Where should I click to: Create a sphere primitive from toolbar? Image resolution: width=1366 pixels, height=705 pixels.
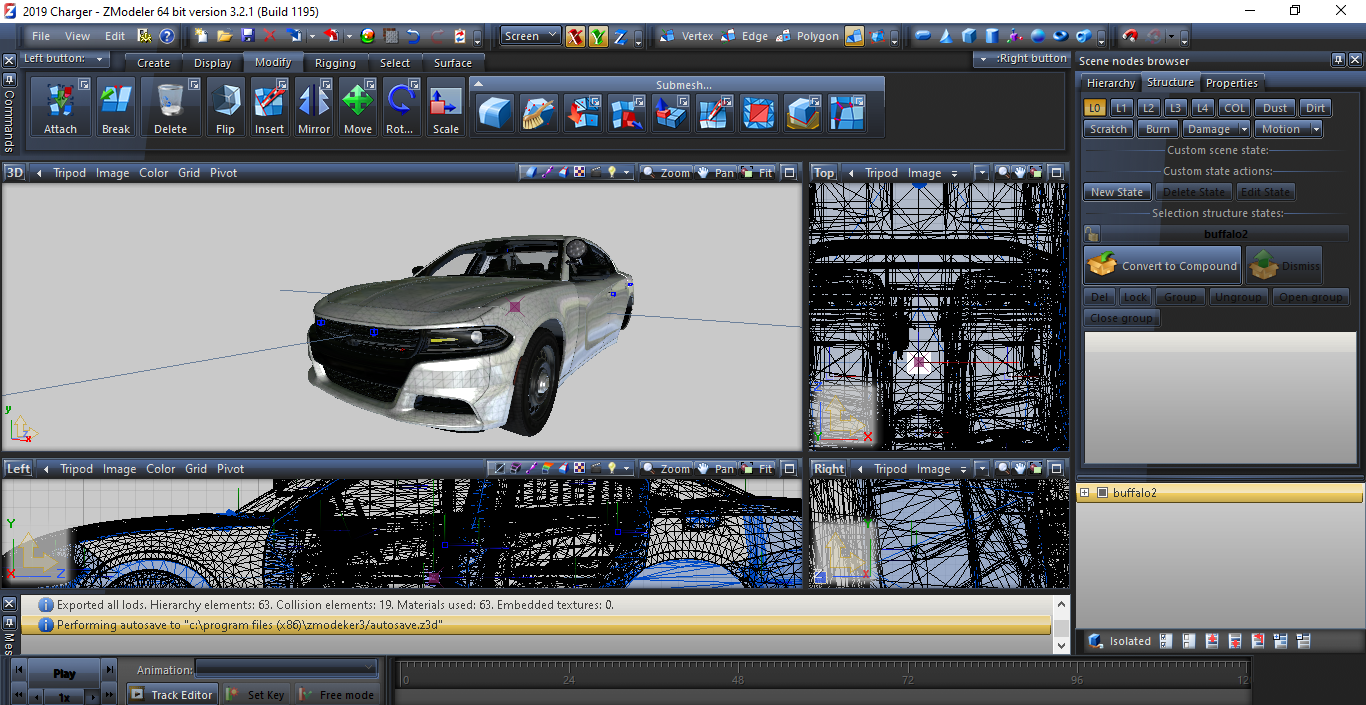click(x=1037, y=36)
